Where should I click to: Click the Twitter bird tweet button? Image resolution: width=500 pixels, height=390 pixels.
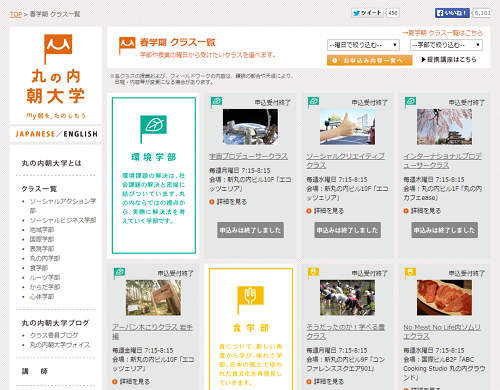(367, 13)
